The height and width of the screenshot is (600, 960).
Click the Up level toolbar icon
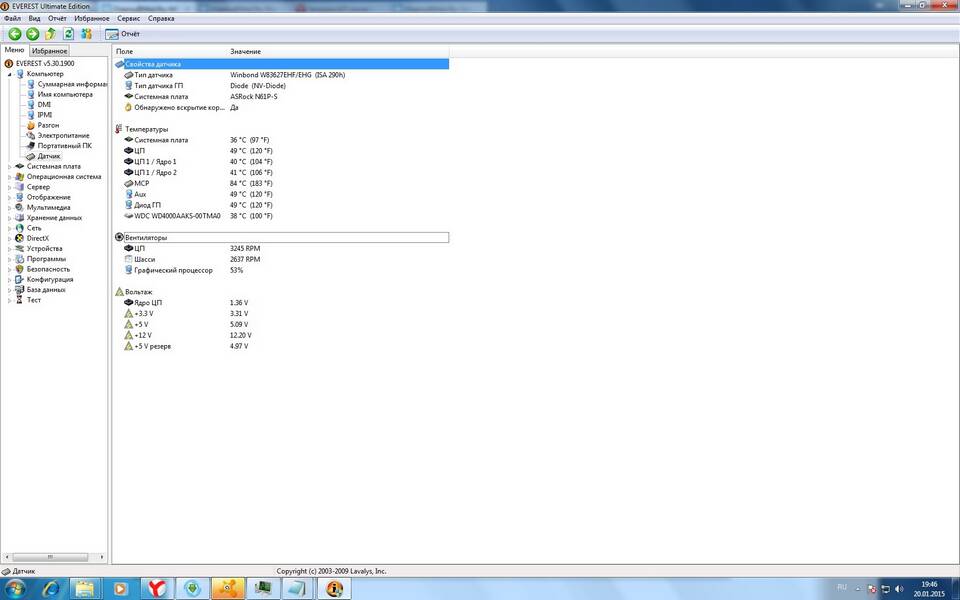click(50, 34)
